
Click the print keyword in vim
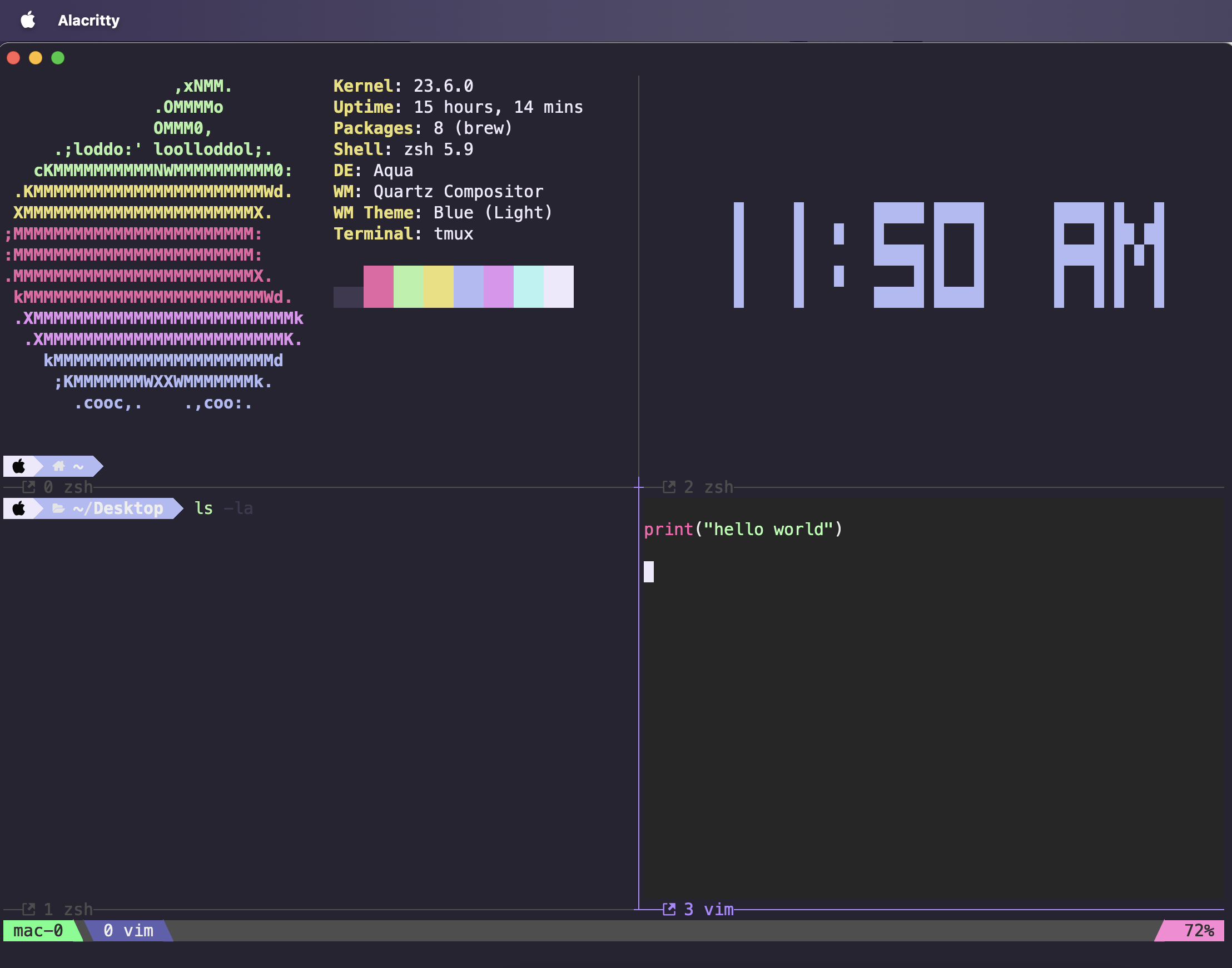(x=668, y=530)
